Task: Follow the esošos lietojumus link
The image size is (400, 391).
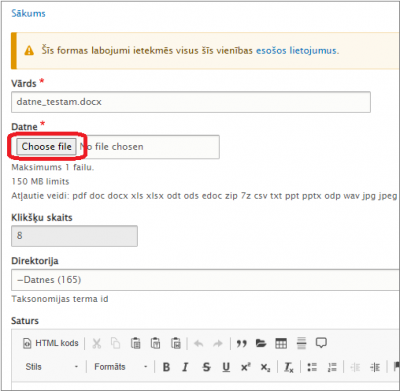Action: (296, 51)
